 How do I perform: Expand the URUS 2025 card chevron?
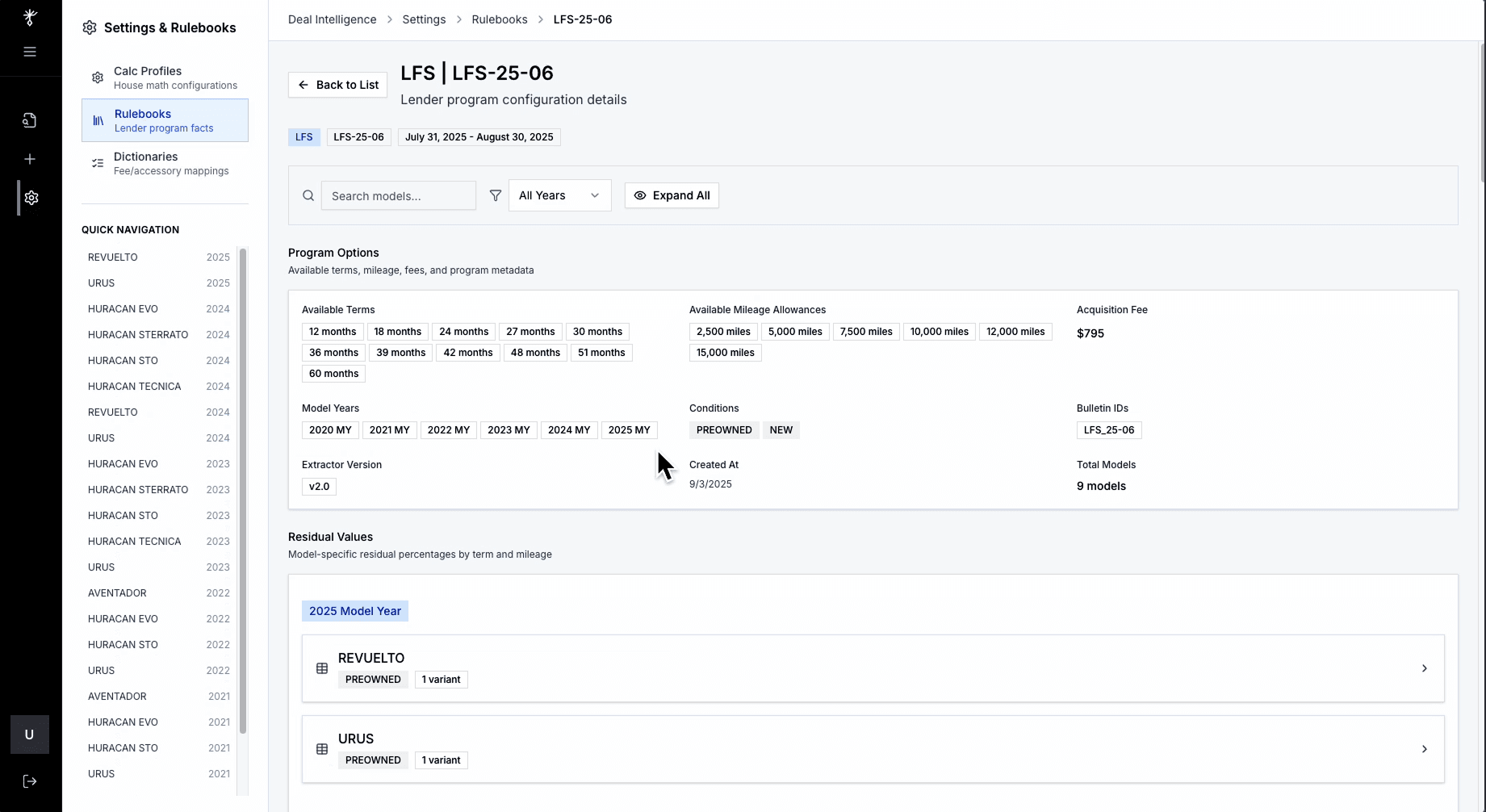[1425, 749]
